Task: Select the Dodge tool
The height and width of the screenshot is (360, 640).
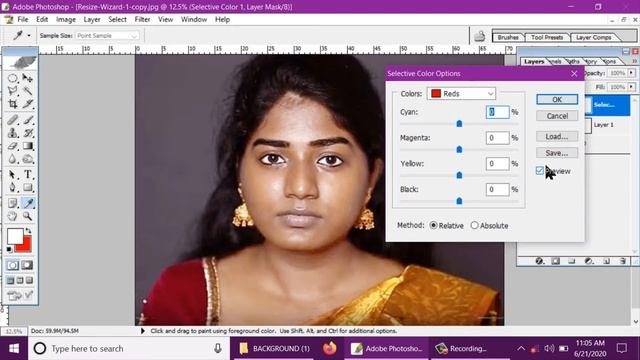Action: click(28, 159)
